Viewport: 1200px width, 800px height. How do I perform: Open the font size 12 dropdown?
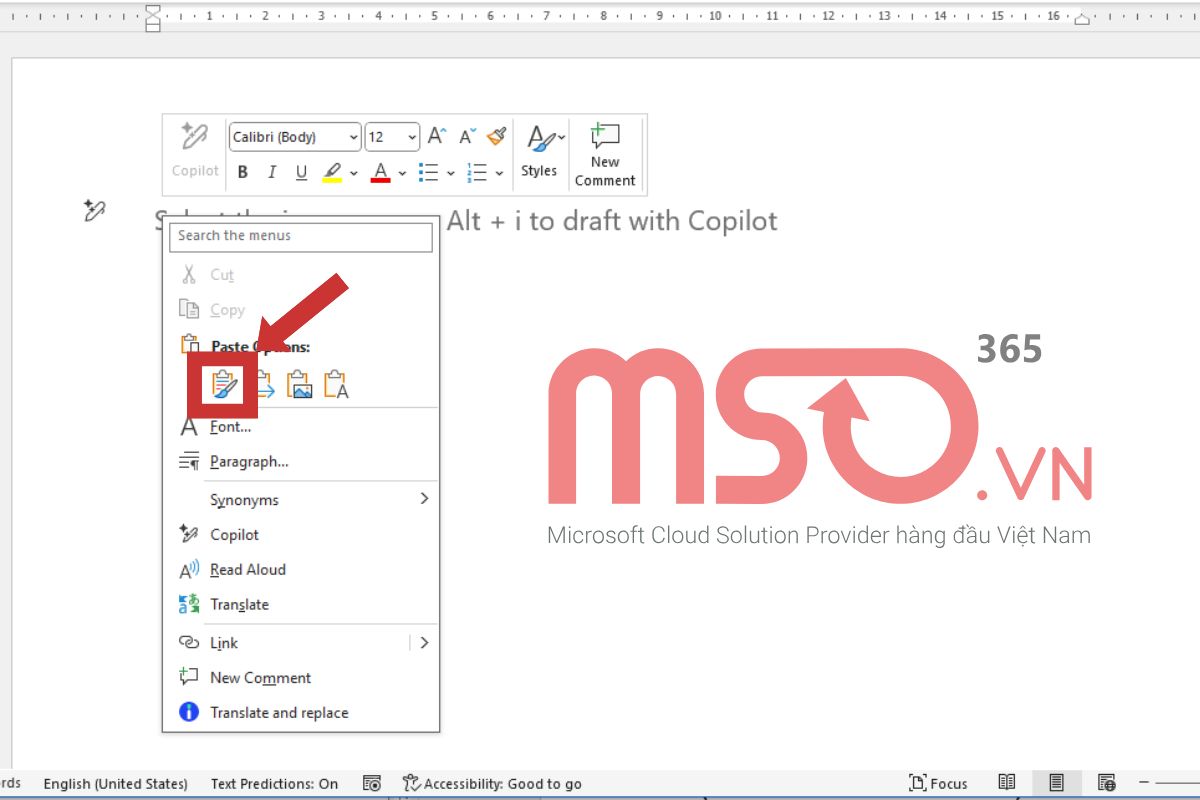392,137
